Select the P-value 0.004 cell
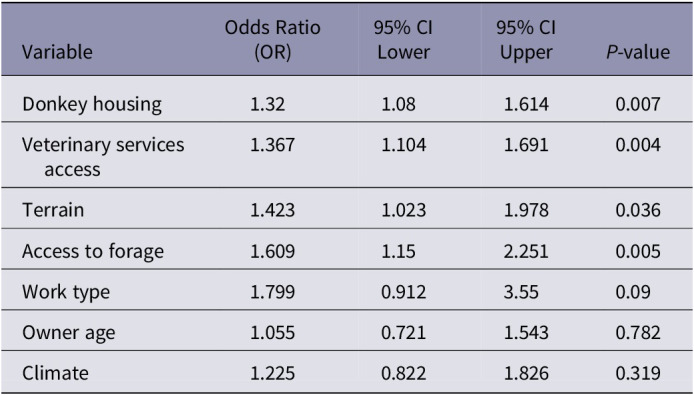Viewport: 694px width, 395px height. (638, 145)
